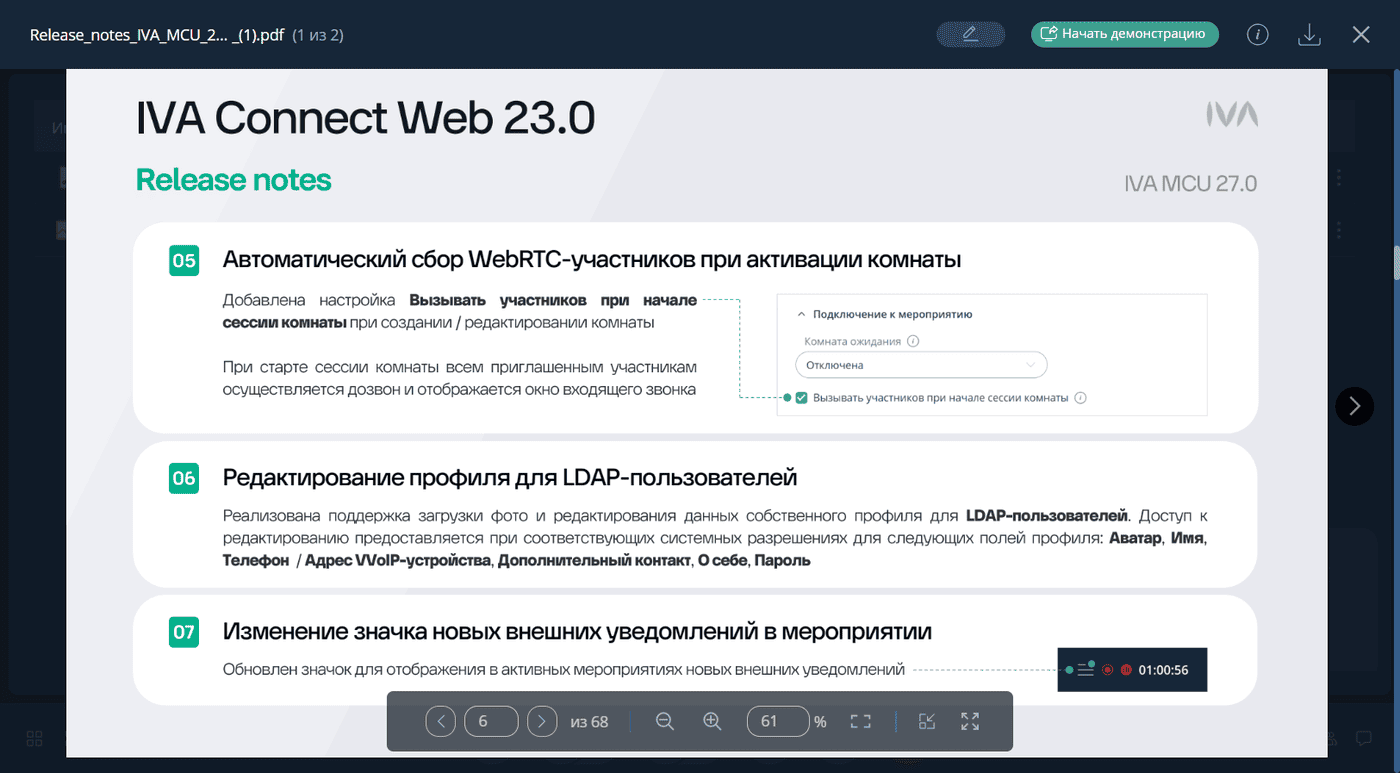Download the PDF with the download icon
This screenshot has width=1400, height=773.
tap(1309, 35)
